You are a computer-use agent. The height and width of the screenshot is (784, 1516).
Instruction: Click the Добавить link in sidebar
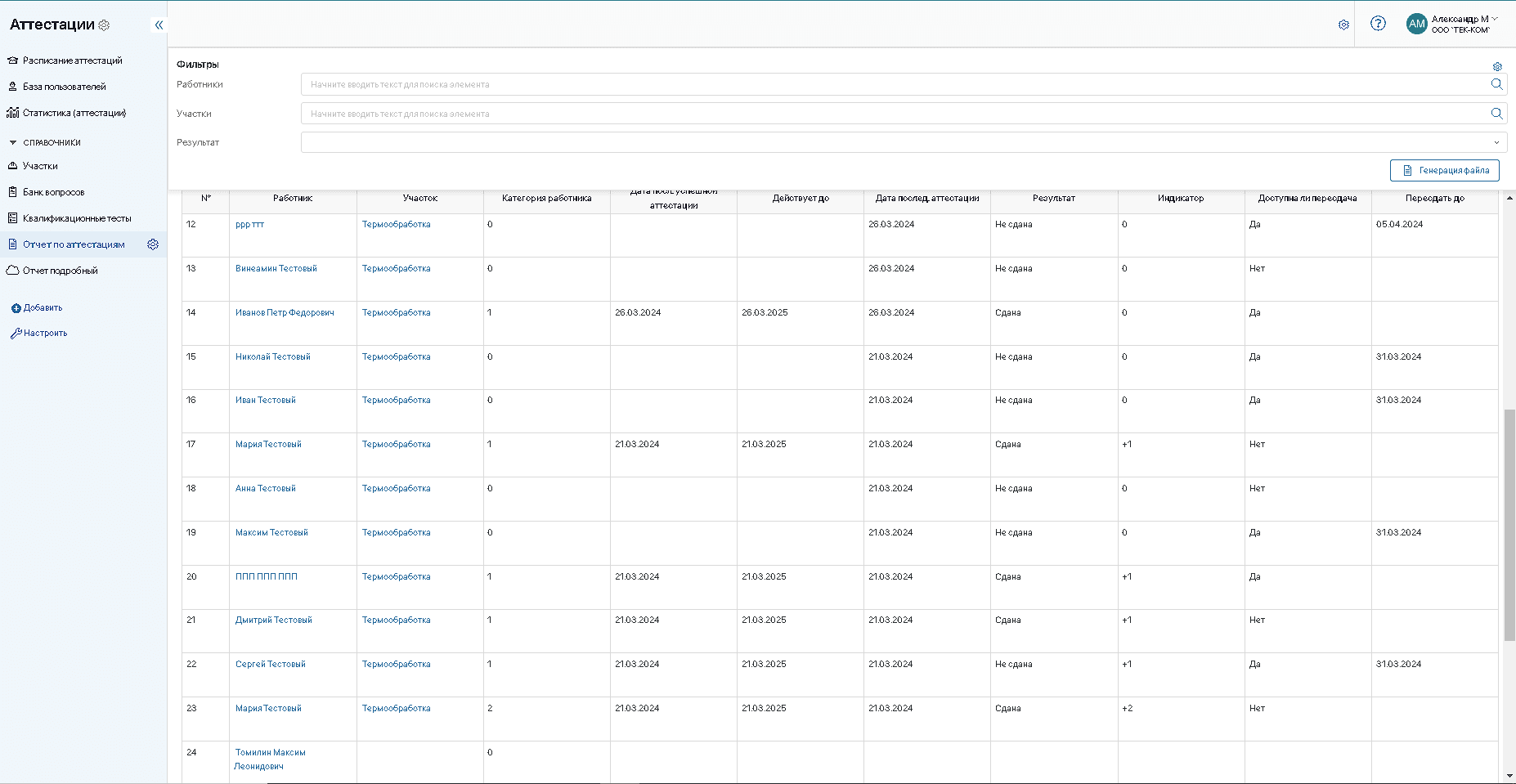click(43, 308)
